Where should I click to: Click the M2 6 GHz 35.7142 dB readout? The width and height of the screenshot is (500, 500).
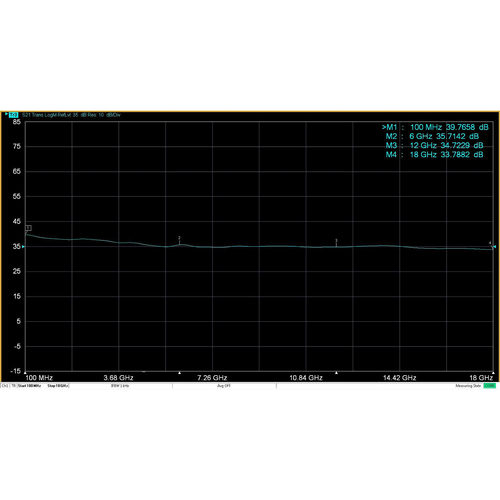click(432, 136)
